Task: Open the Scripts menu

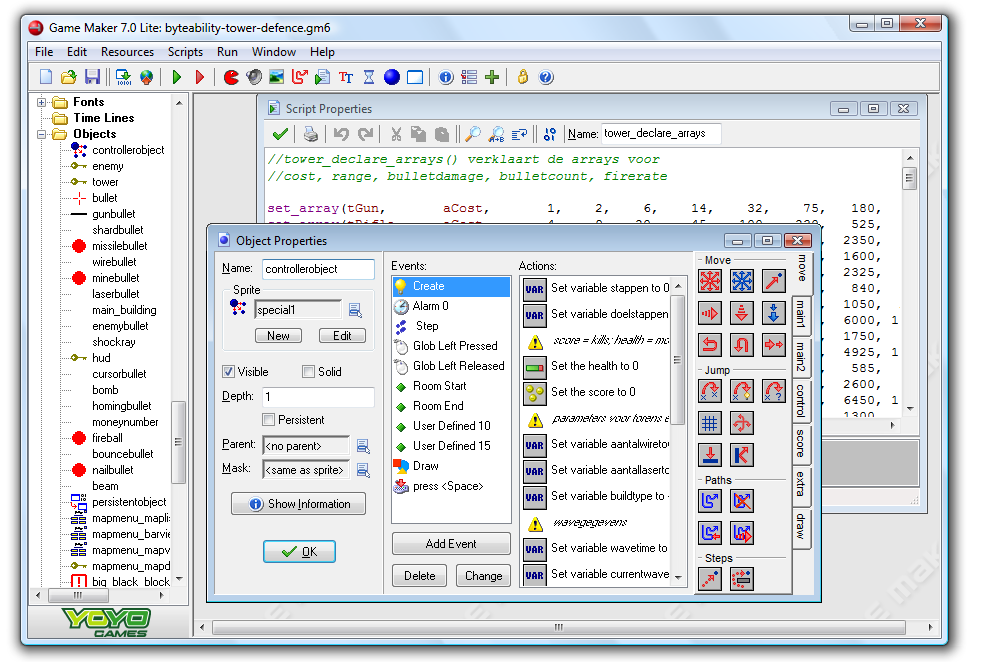Action: point(186,52)
